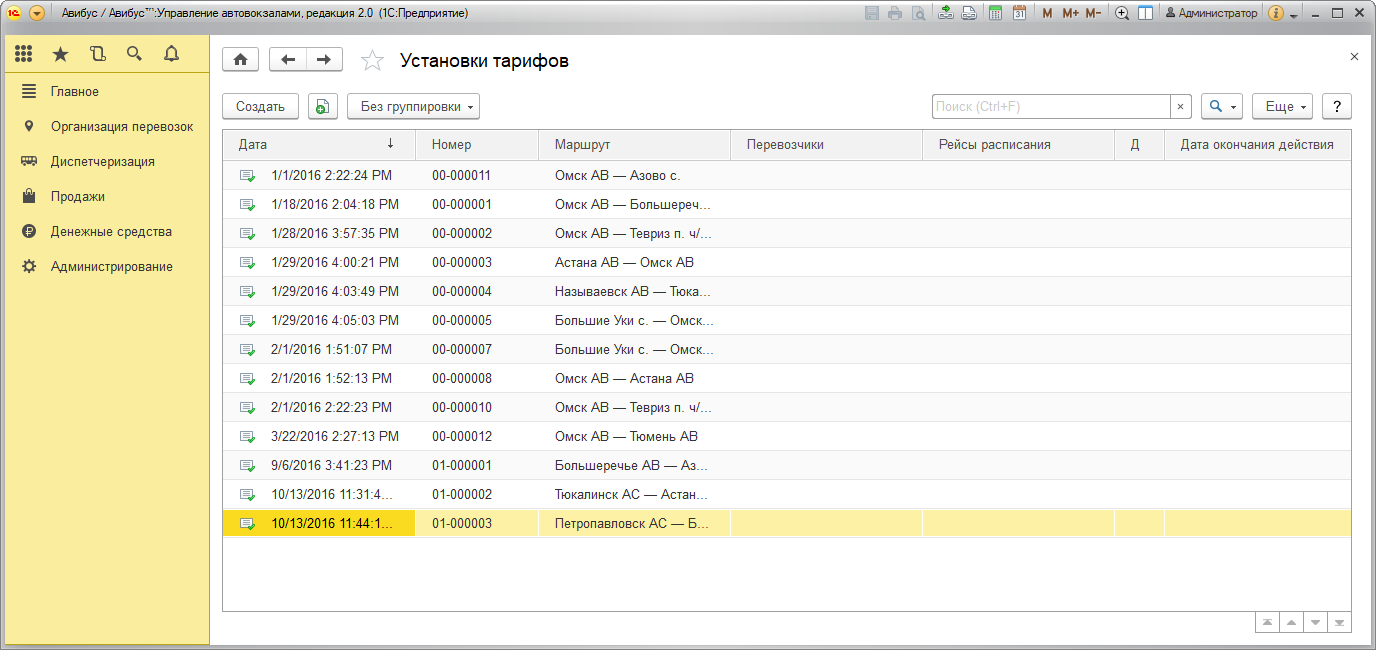This screenshot has width=1376, height=650.
Task: Expand the search options dropdown button
Action: pyautogui.click(x=1221, y=107)
